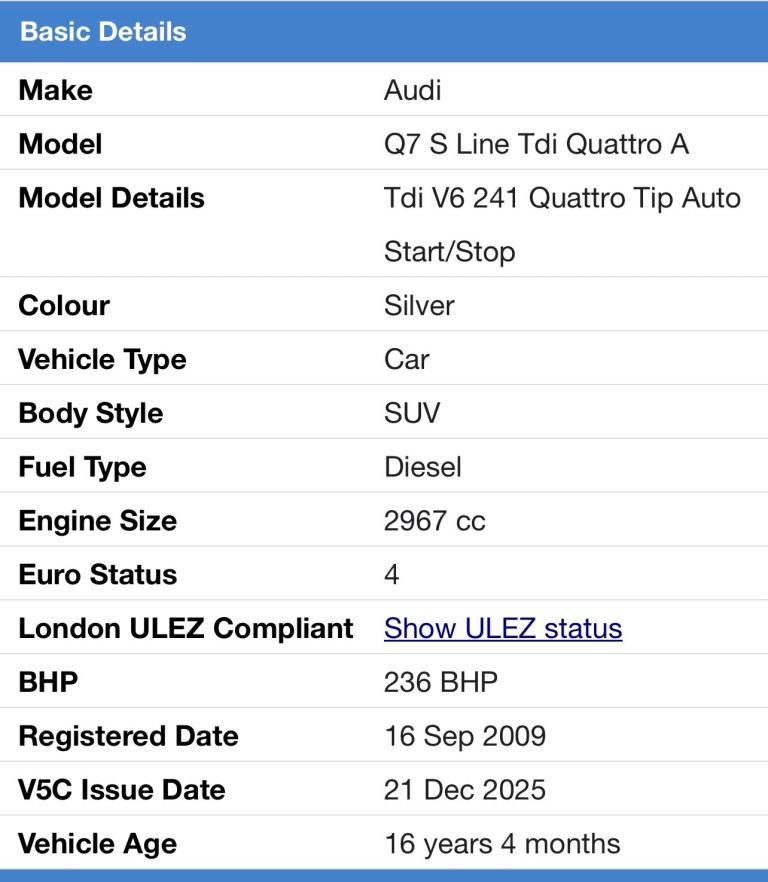Click the Show ULEZ status link
The image size is (768, 882).
coord(503,628)
